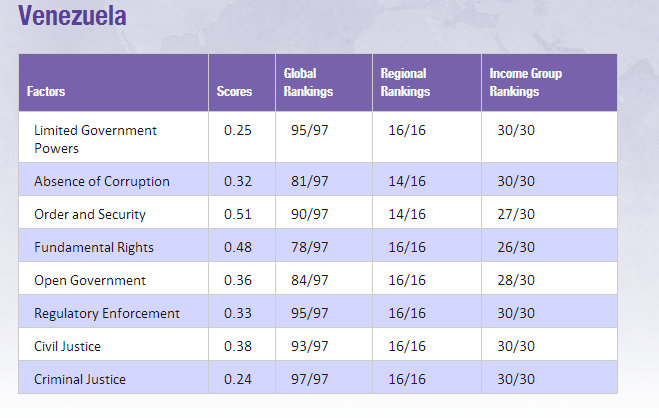Click the 0.25 Limited Government Powers score

click(x=236, y=130)
